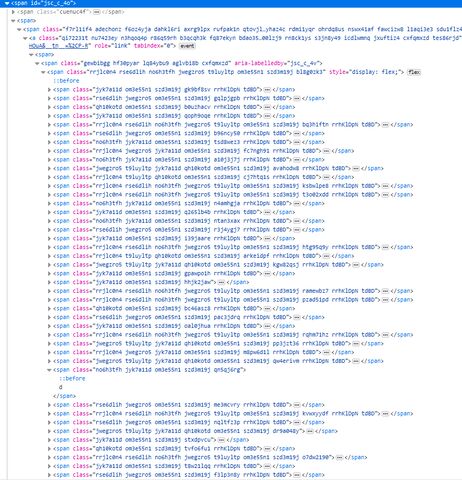Click ellipsis badge in t8w21lqq row
Image resolution: width=462 pixels, height=480 pixels.
coord(267,466)
